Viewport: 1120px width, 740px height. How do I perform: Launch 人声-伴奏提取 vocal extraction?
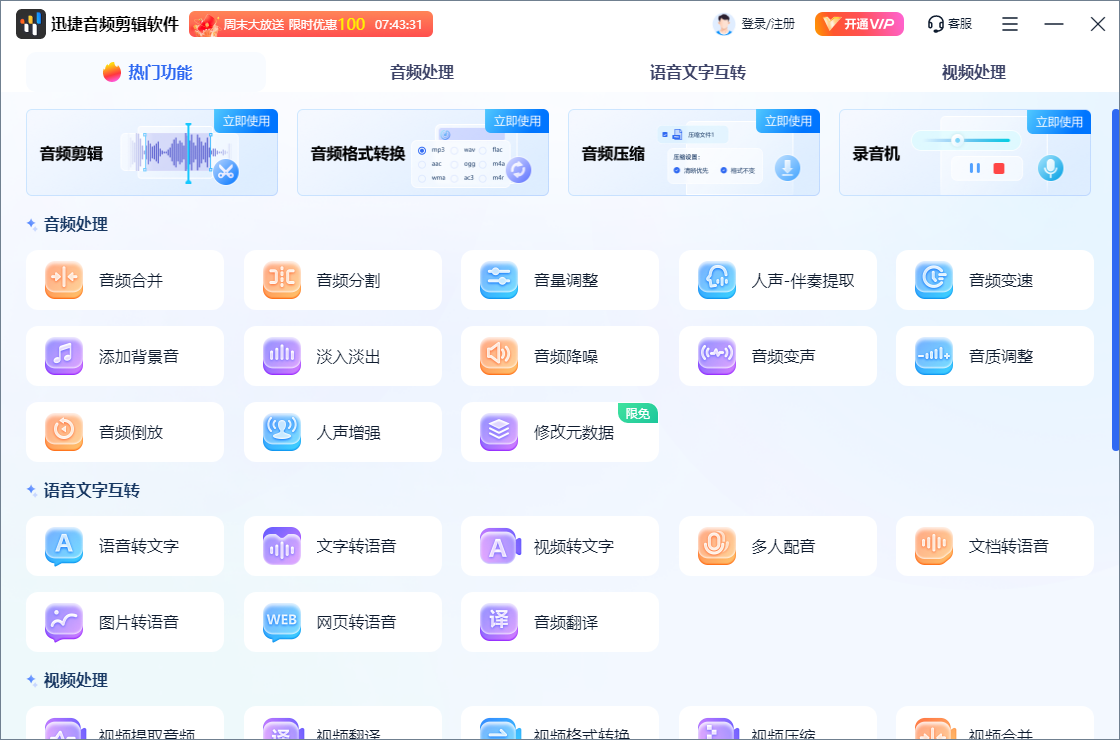pyautogui.click(x=777, y=280)
